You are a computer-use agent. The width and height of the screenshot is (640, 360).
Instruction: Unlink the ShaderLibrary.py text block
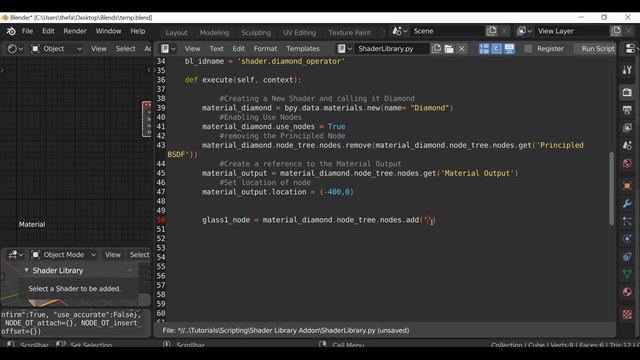pyautogui.click(x=462, y=49)
